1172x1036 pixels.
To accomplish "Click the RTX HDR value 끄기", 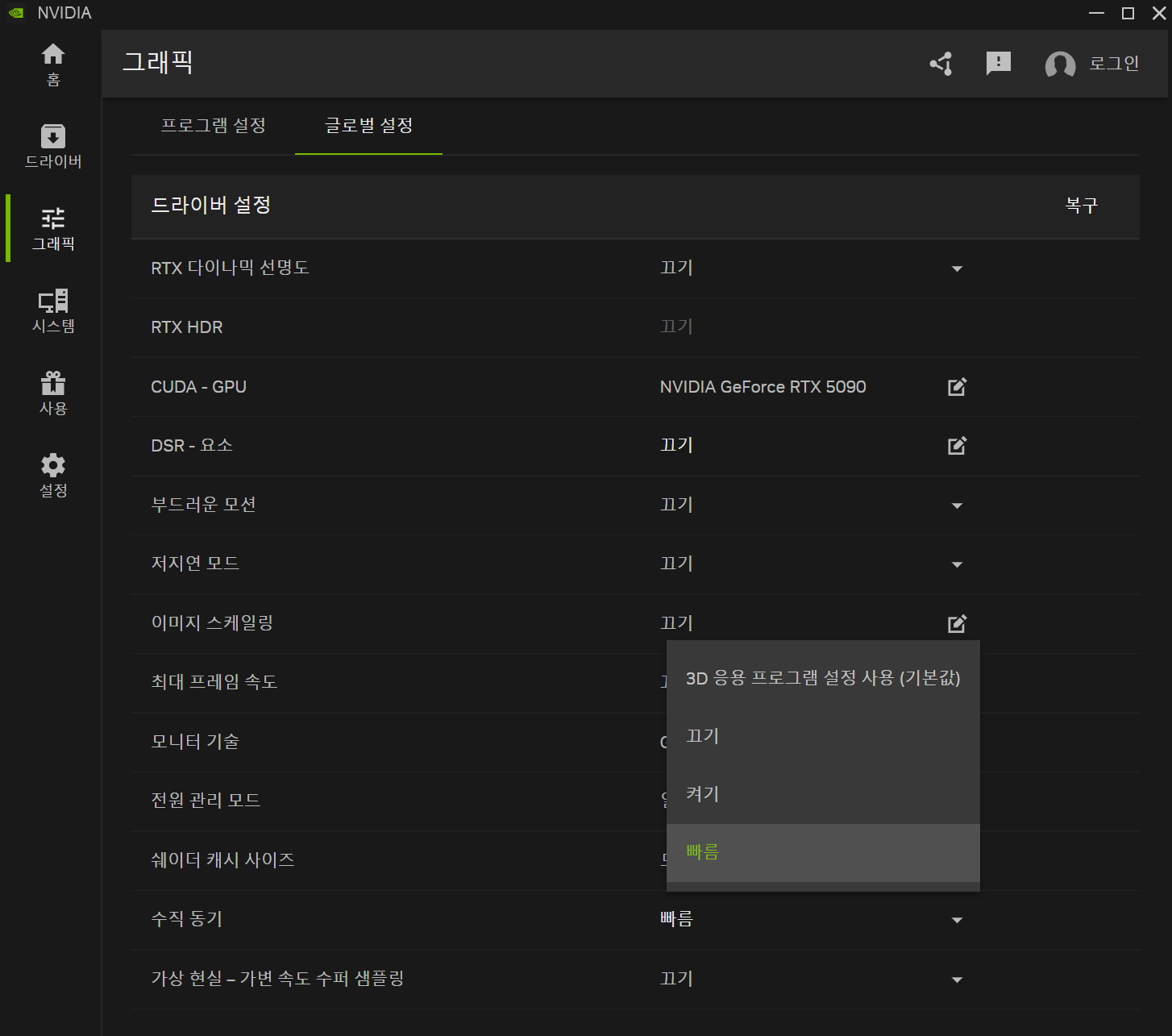I will [676, 327].
